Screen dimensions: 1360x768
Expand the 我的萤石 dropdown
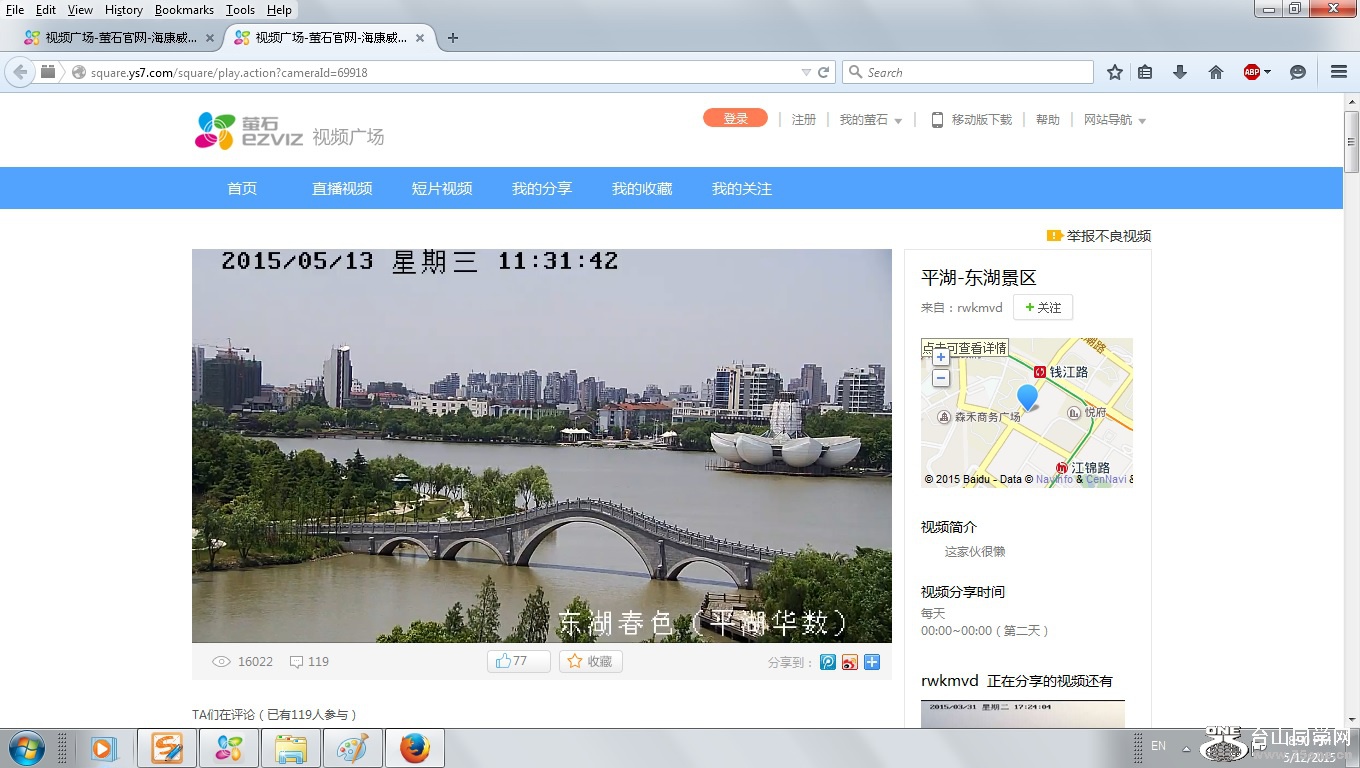coord(870,120)
